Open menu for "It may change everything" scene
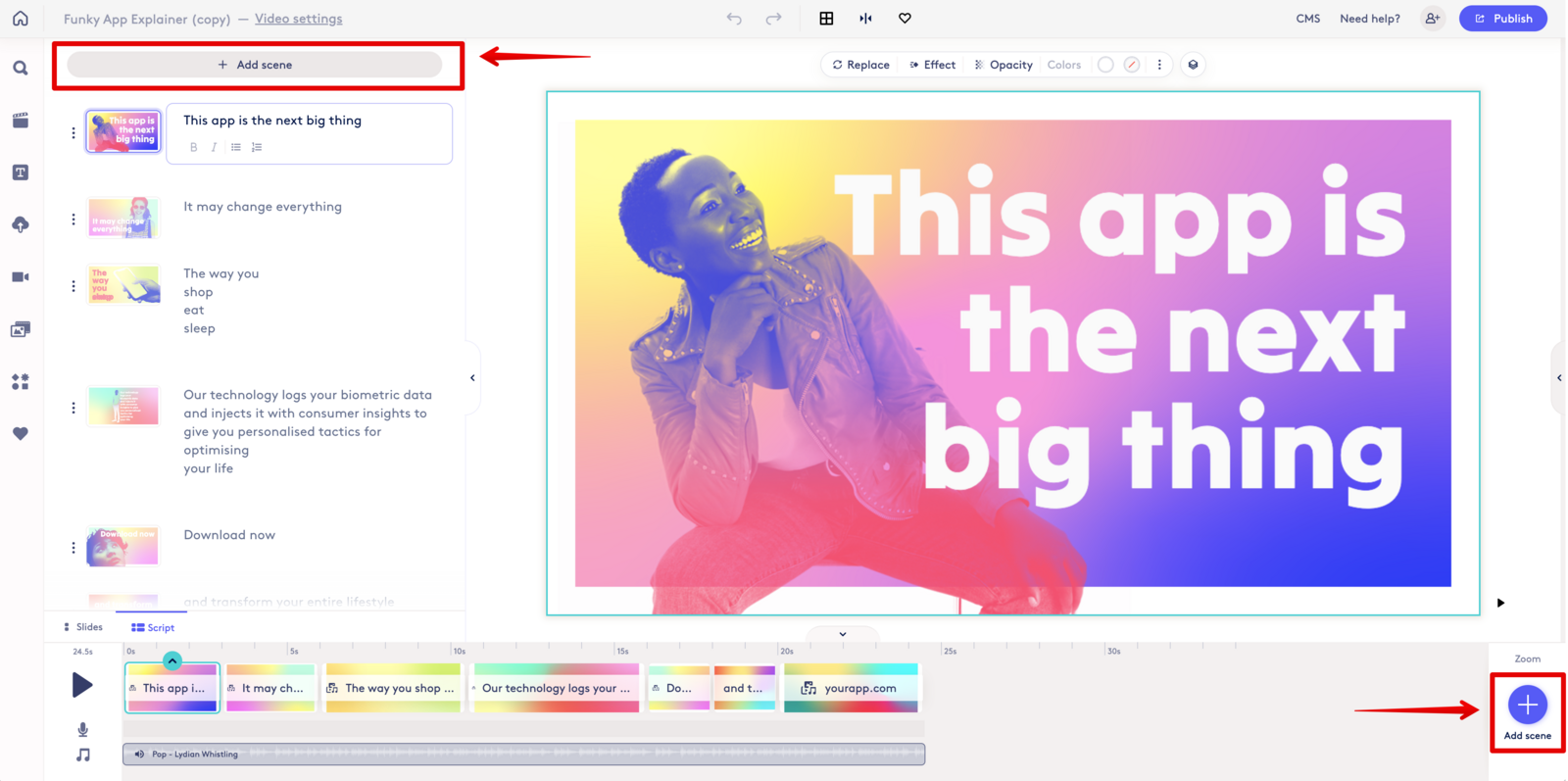Screen dimensions: 1568x781 click(x=73, y=220)
